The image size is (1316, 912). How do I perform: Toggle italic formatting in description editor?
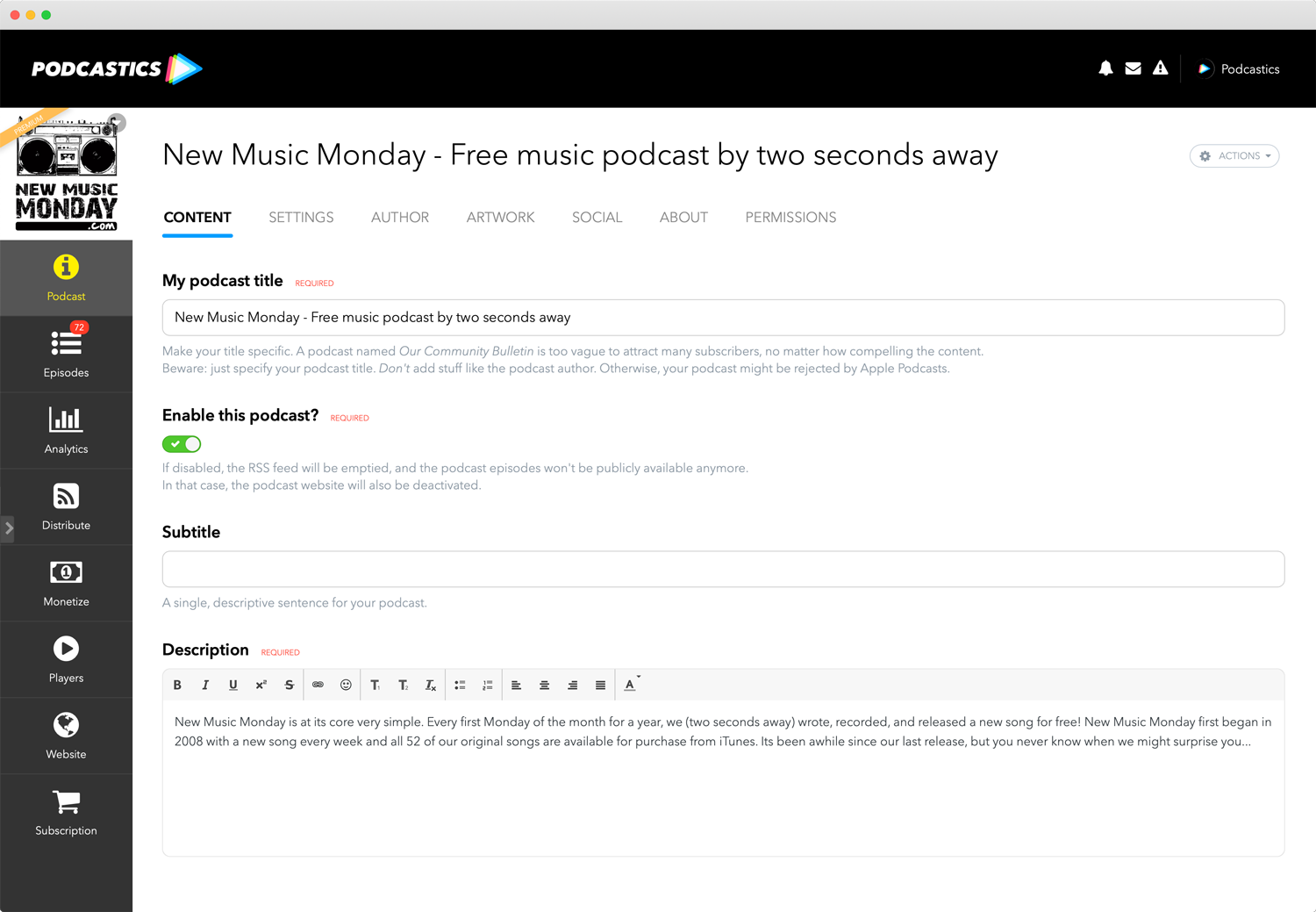(205, 686)
